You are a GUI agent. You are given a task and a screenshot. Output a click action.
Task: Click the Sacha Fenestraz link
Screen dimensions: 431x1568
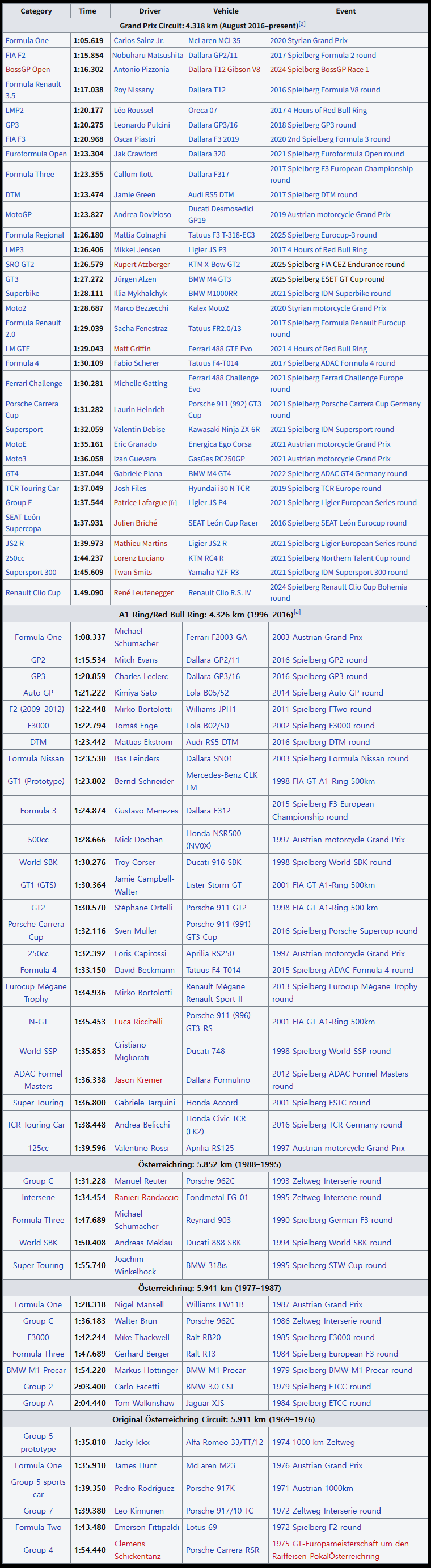tap(141, 329)
